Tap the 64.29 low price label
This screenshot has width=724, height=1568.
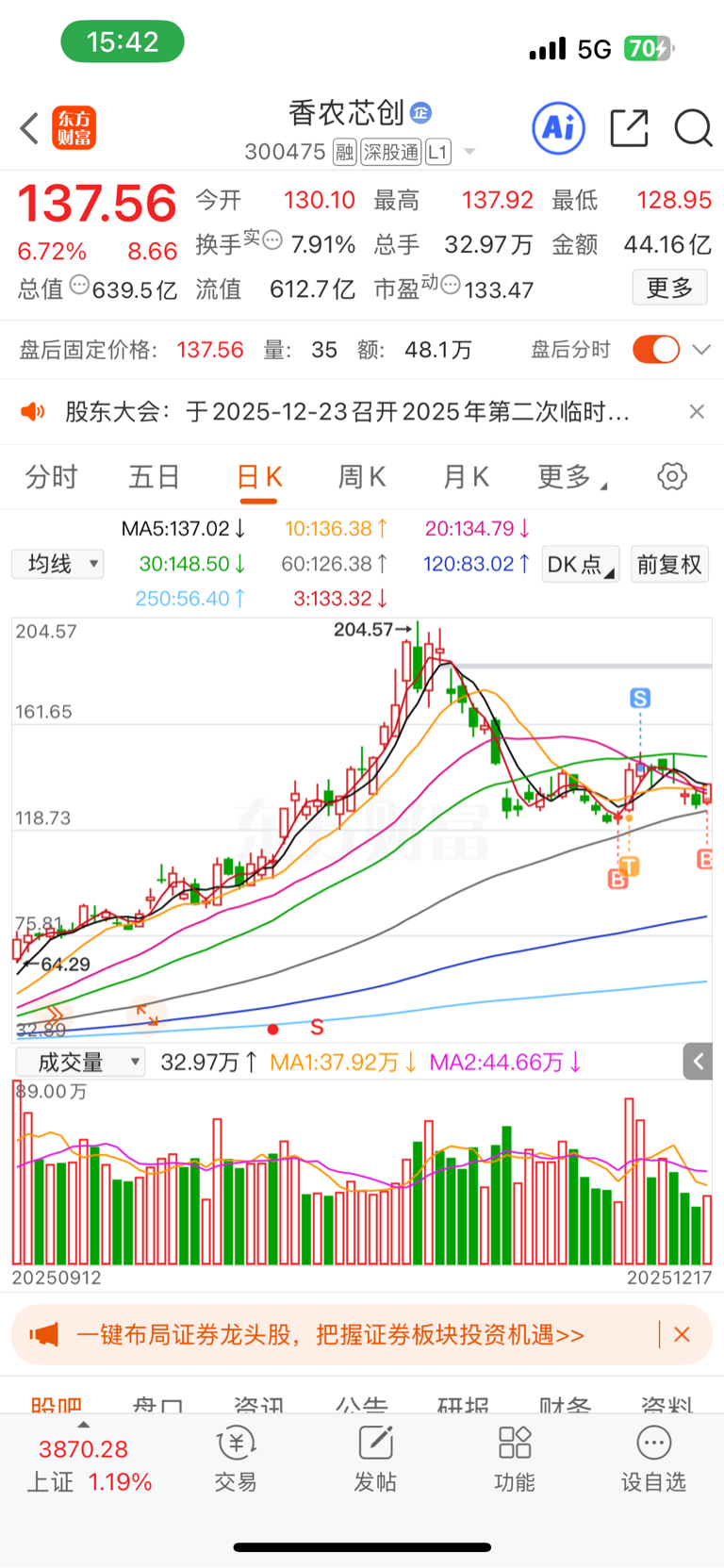(64, 964)
